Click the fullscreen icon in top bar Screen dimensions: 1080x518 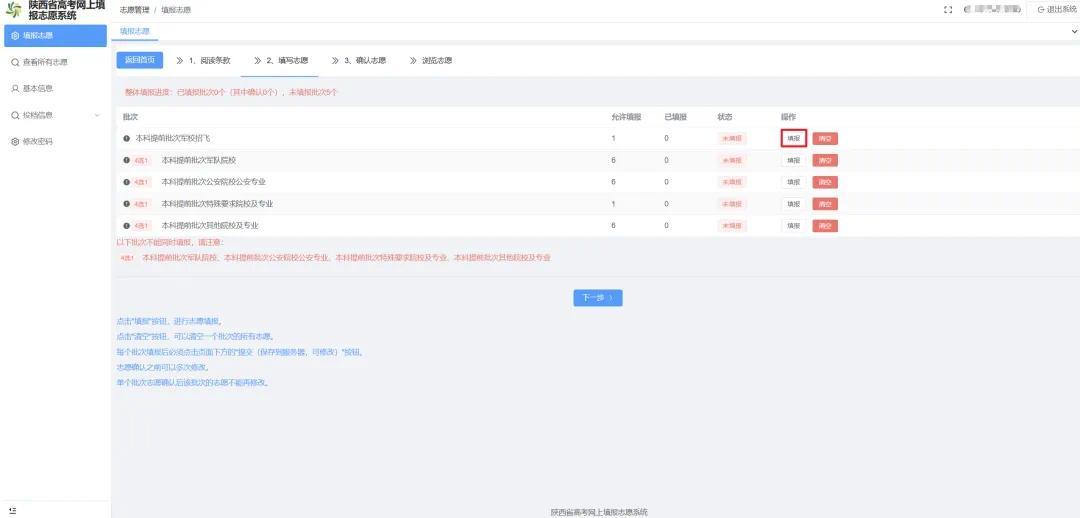pyautogui.click(x=948, y=10)
